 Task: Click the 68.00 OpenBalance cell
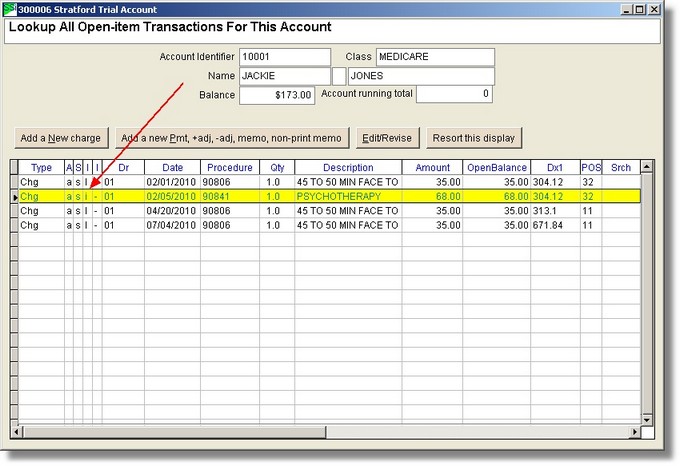point(497,196)
